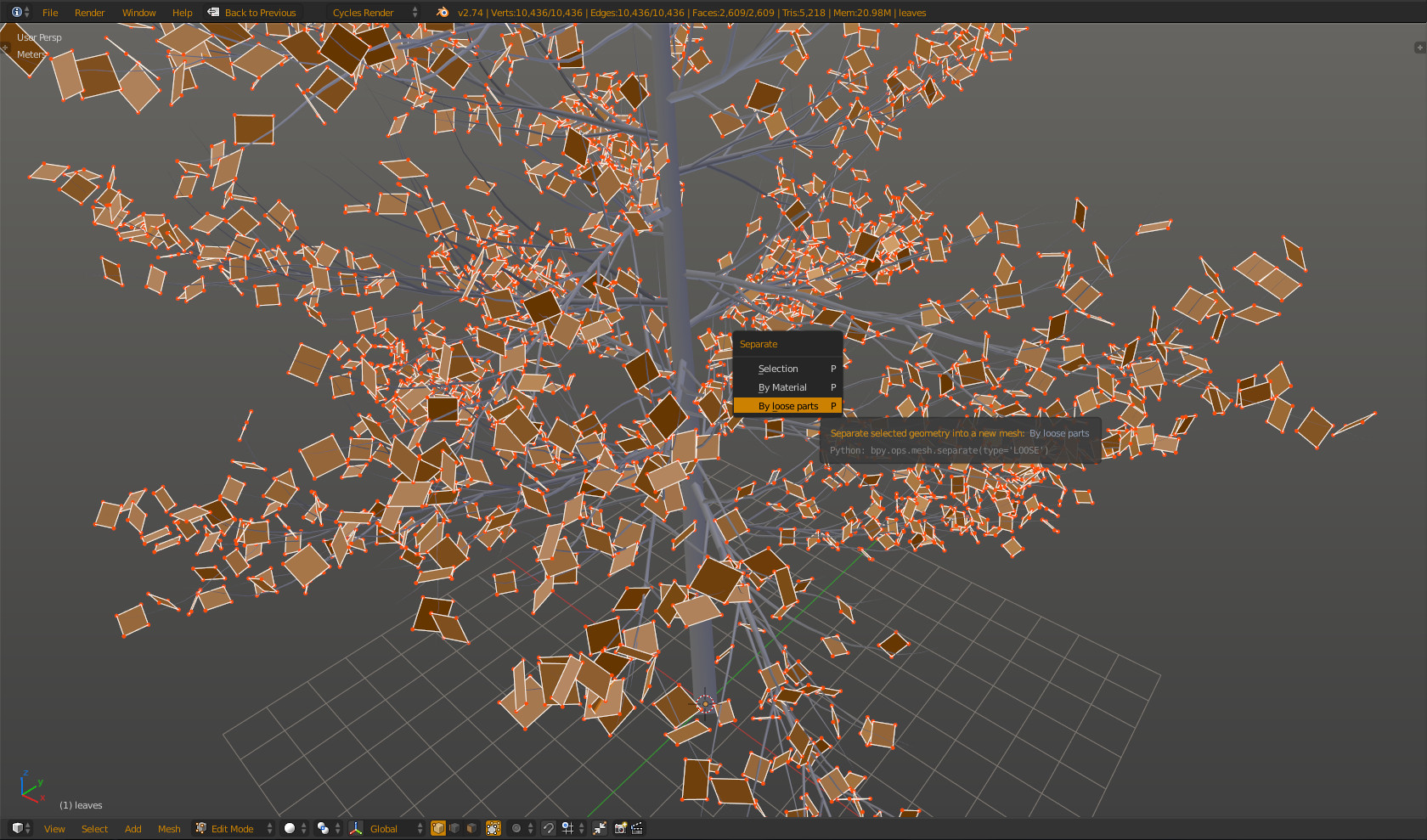This screenshot has height=840, width=1427.
Task: Open the proportional editing selector
Action: click(x=522, y=828)
